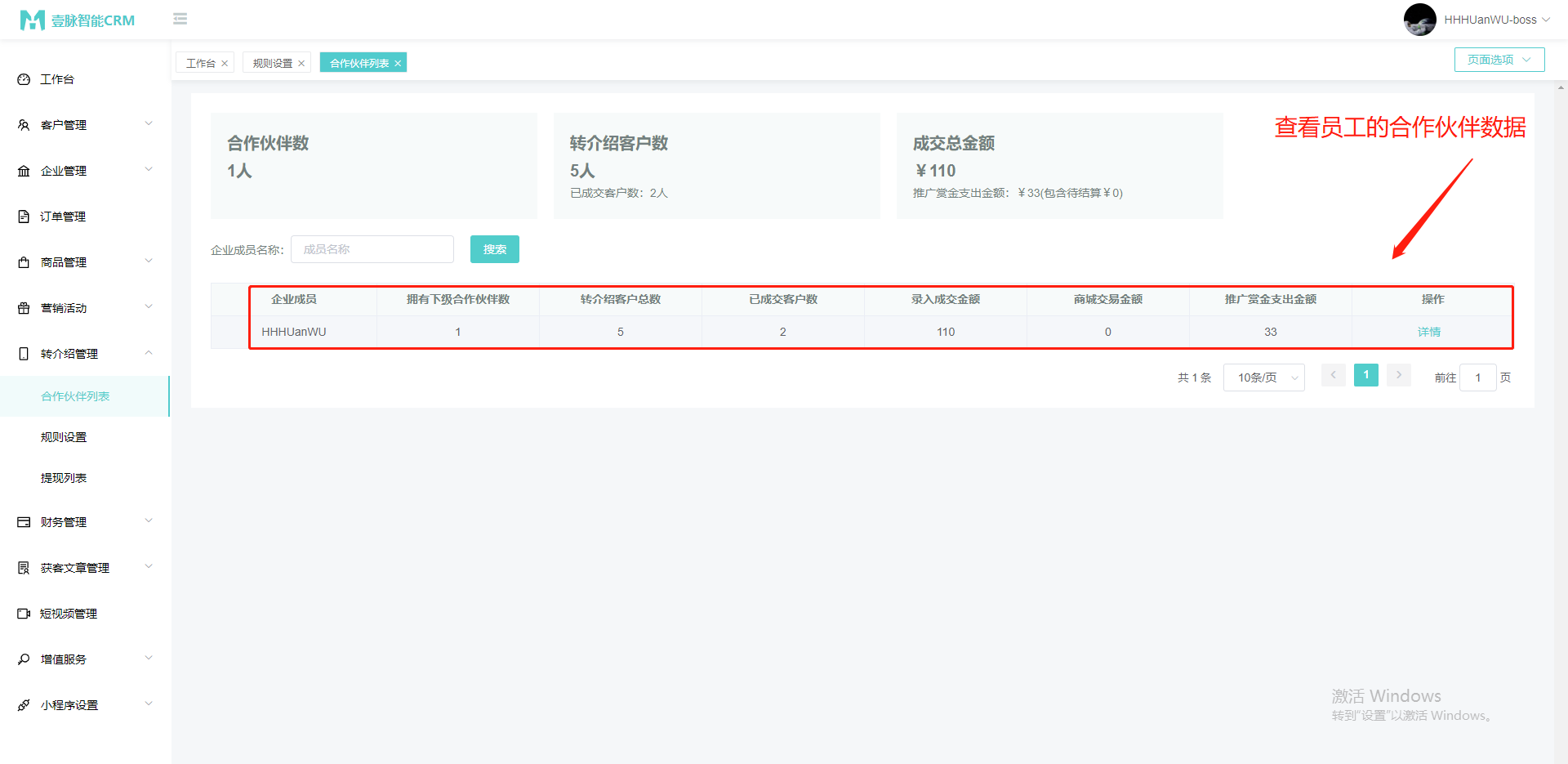The width and height of the screenshot is (1568, 764).
Task: Click the user avatar picture
Action: [x=1419, y=20]
